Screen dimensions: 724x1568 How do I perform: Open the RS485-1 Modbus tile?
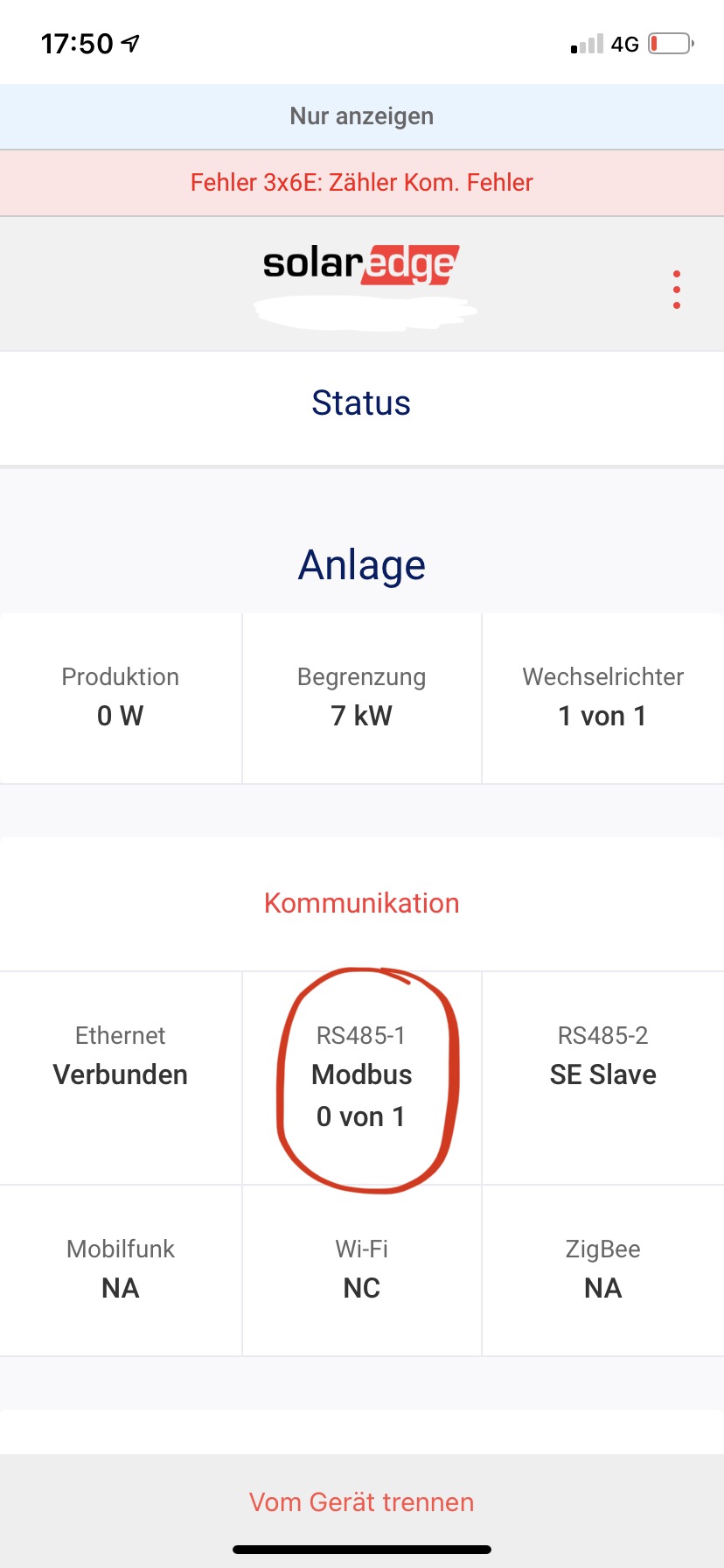click(x=362, y=1076)
